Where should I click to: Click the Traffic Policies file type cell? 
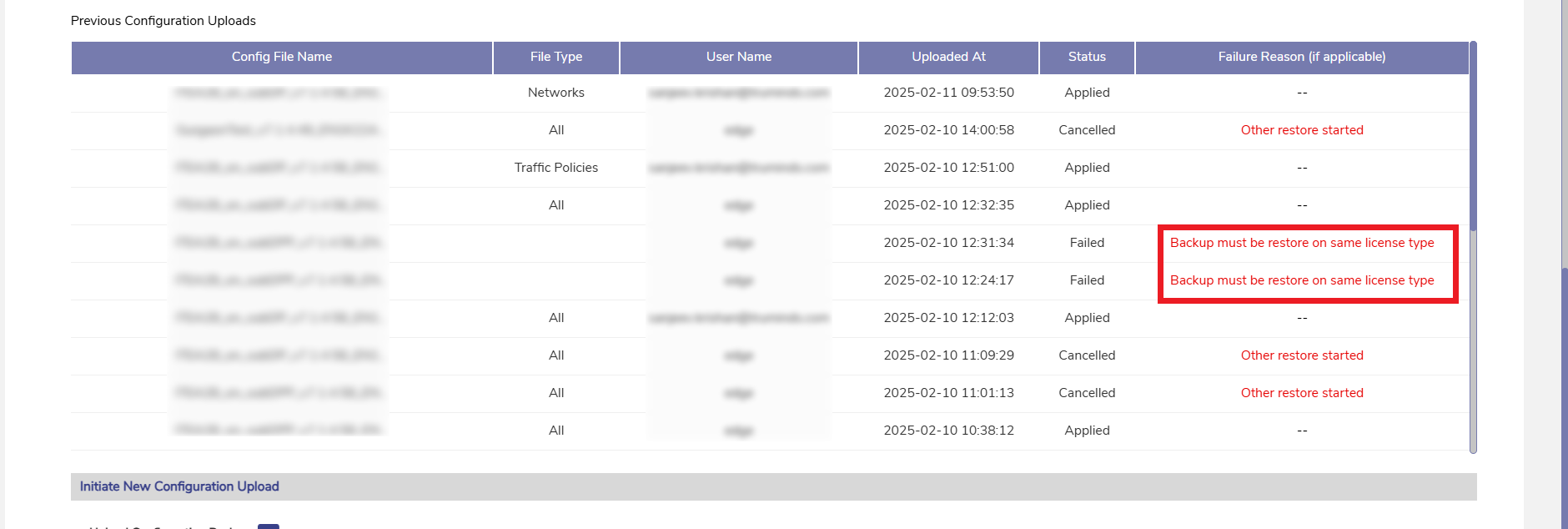[556, 168]
